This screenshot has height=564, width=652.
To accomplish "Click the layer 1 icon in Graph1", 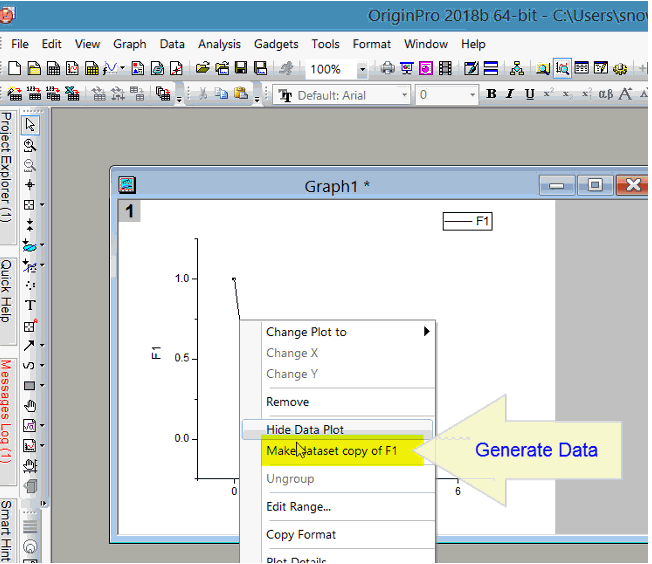I will click(x=129, y=211).
